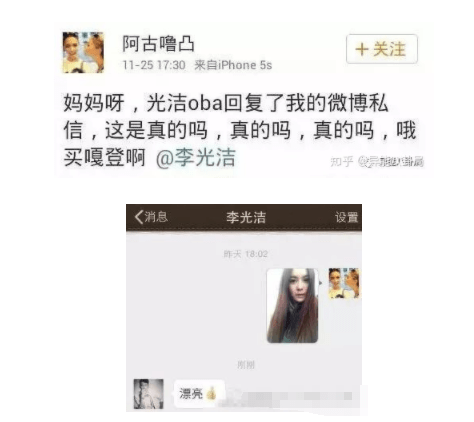Tap the avatar next to the 漂亮 reply

point(149,394)
